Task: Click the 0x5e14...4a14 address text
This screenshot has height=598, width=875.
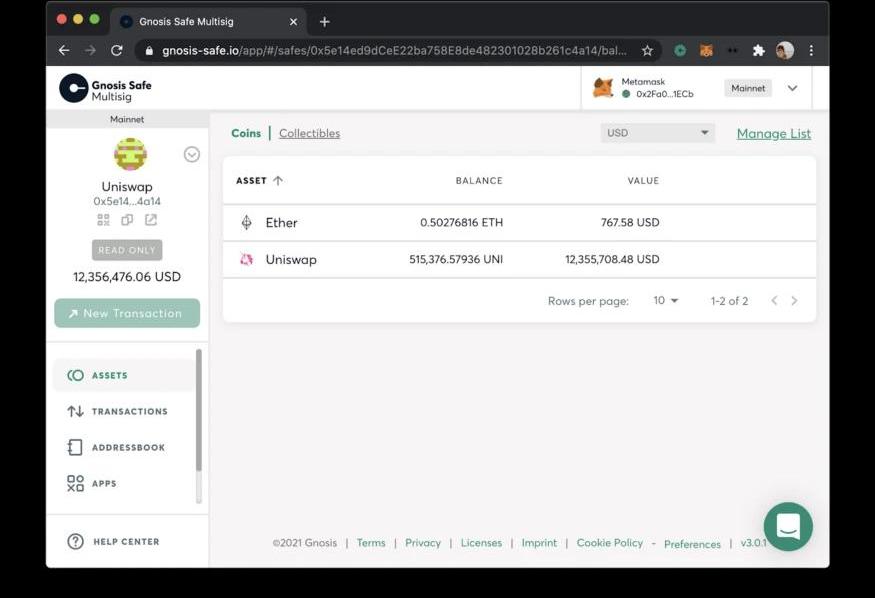Action: point(127,201)
